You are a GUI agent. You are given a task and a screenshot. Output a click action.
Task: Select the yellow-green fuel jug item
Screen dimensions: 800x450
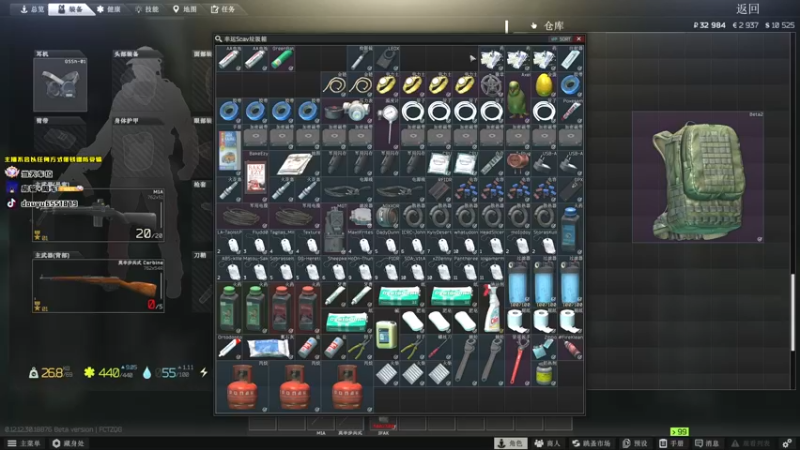point(387,334)
